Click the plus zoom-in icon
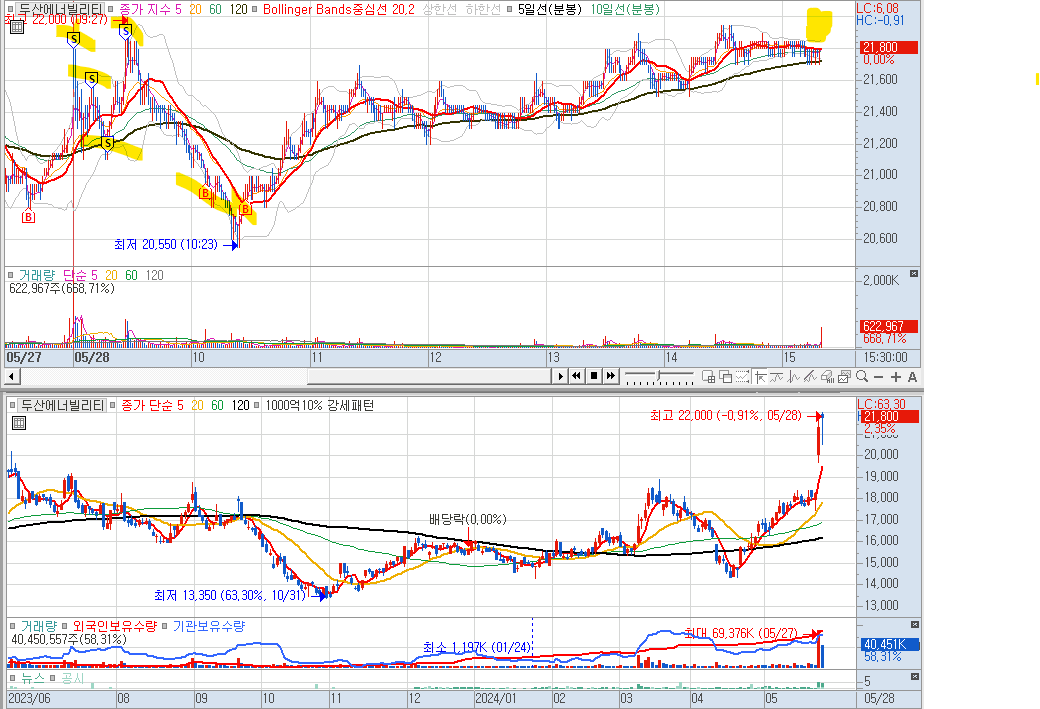 pyautogui.click(x=895, y=377)
